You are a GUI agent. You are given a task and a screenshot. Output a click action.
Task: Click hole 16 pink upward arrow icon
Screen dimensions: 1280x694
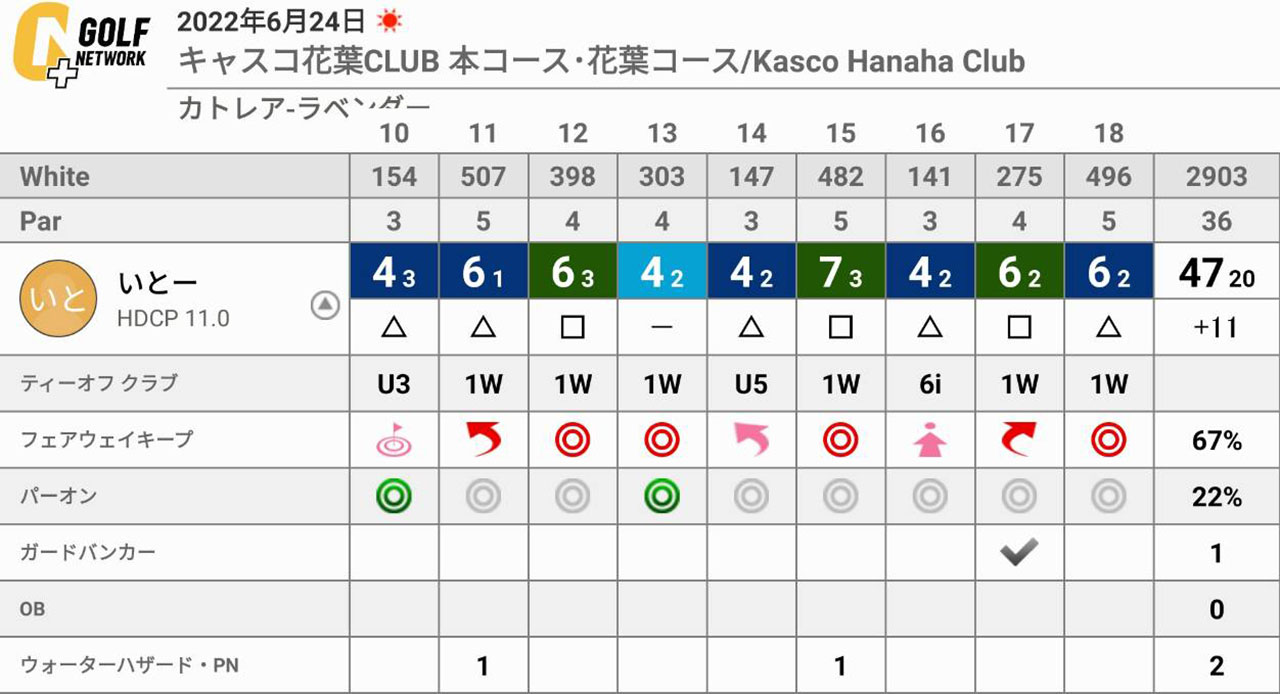(929, 439)
